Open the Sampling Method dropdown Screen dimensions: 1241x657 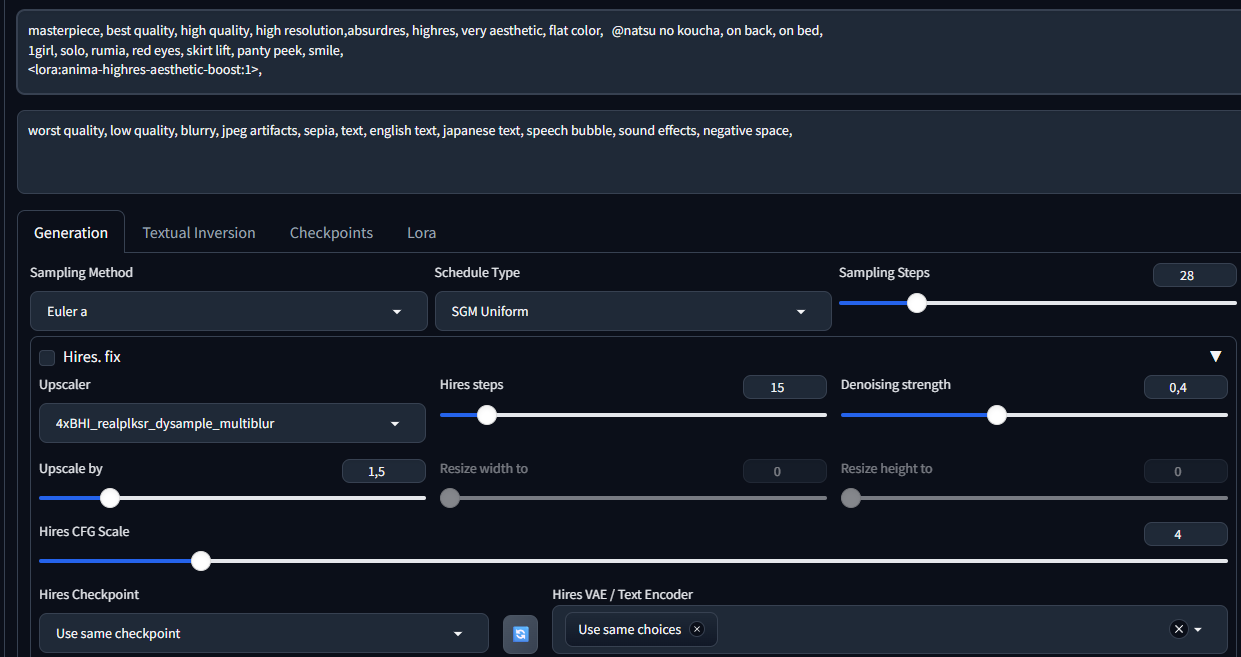[x=229, y=311]
